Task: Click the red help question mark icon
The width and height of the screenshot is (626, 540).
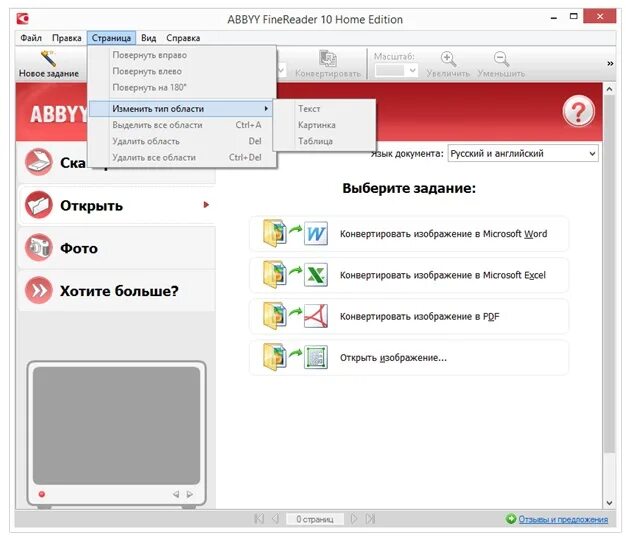Action: 578,111
